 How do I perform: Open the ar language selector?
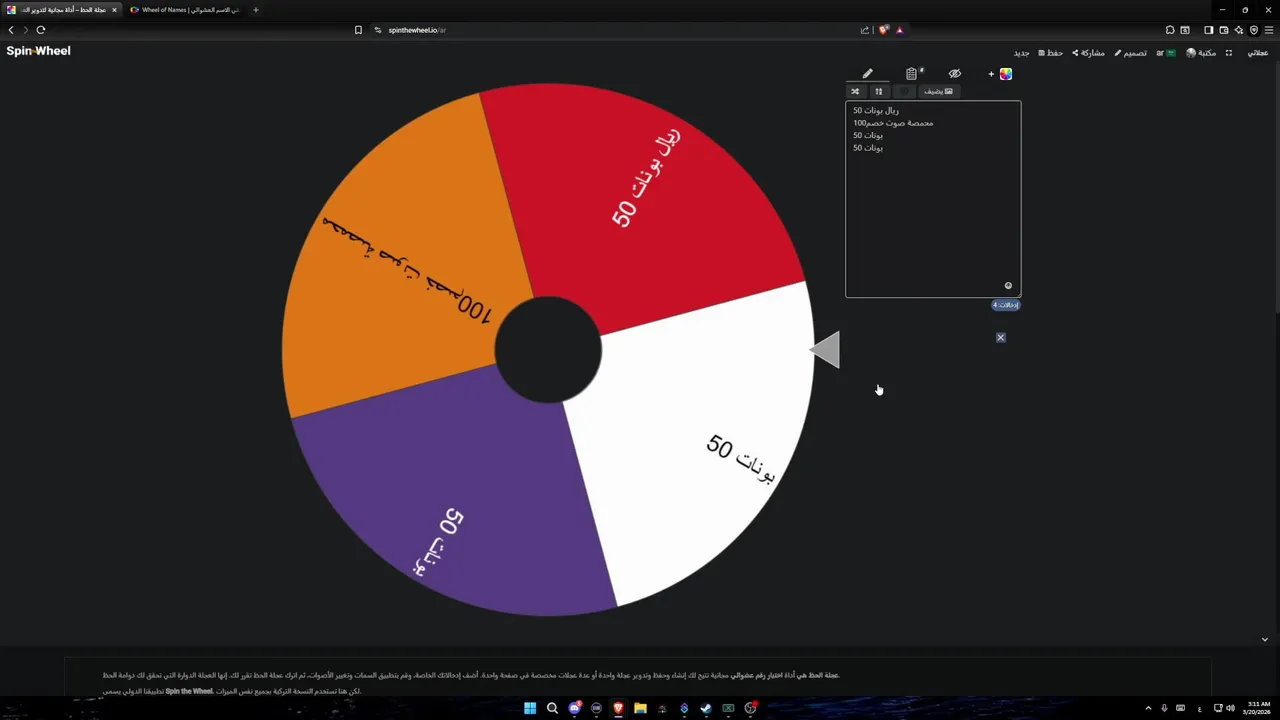pos(1166,53)
